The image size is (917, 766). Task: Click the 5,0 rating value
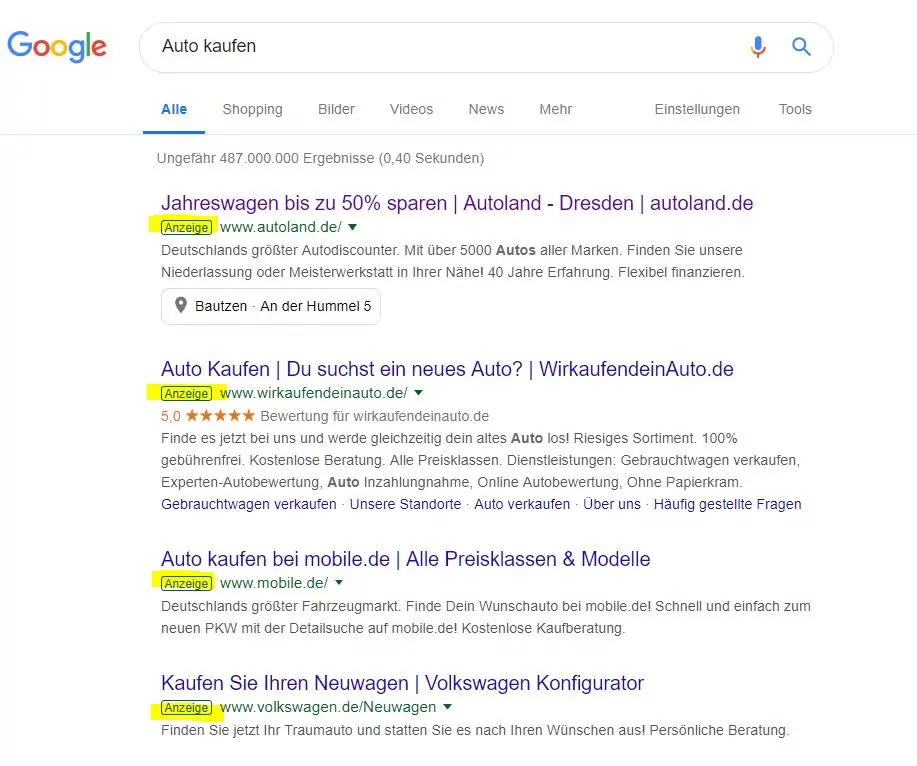171,416
